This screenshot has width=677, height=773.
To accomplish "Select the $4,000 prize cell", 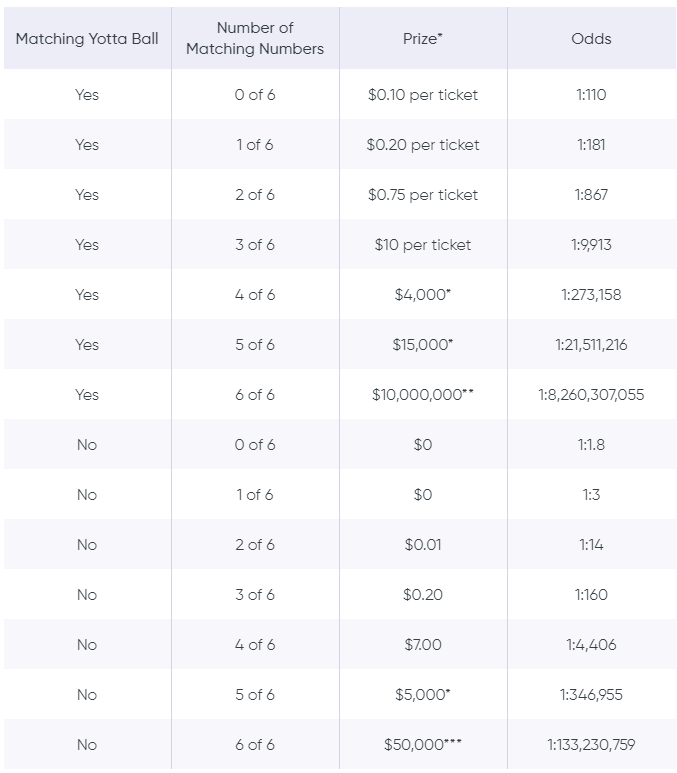I will (x=423, y=294).
